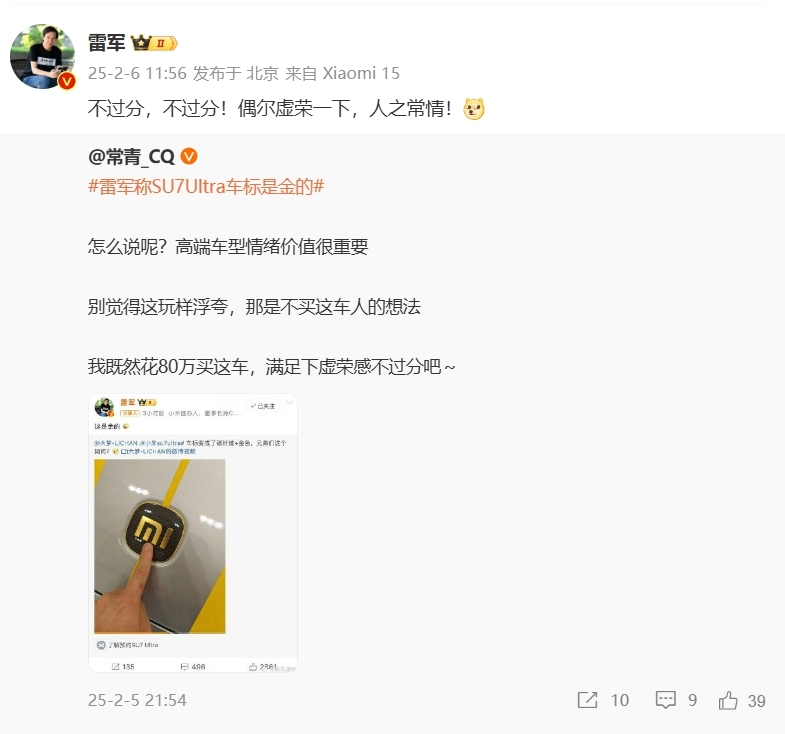Open hashtag #雷军称SU7Ultra车标是金的#

(206, 186)
